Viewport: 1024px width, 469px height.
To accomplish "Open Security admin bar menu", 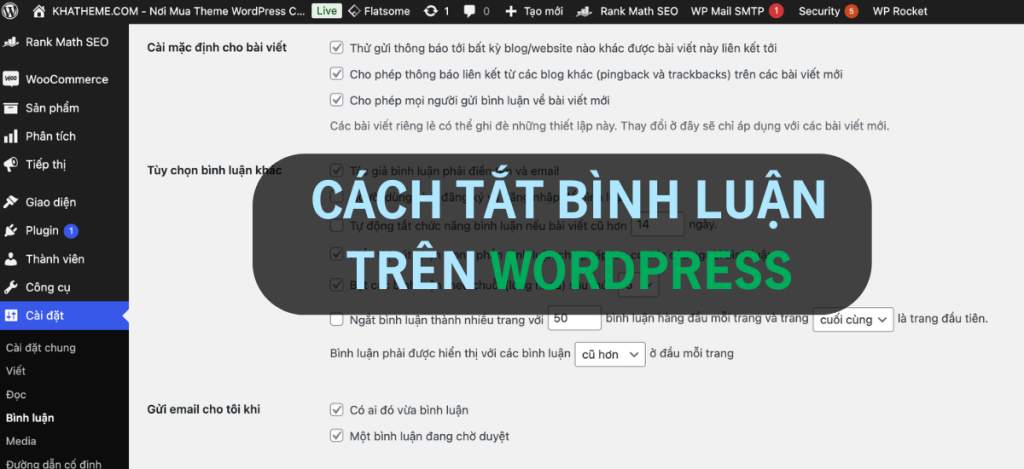I will coord(819,11).
